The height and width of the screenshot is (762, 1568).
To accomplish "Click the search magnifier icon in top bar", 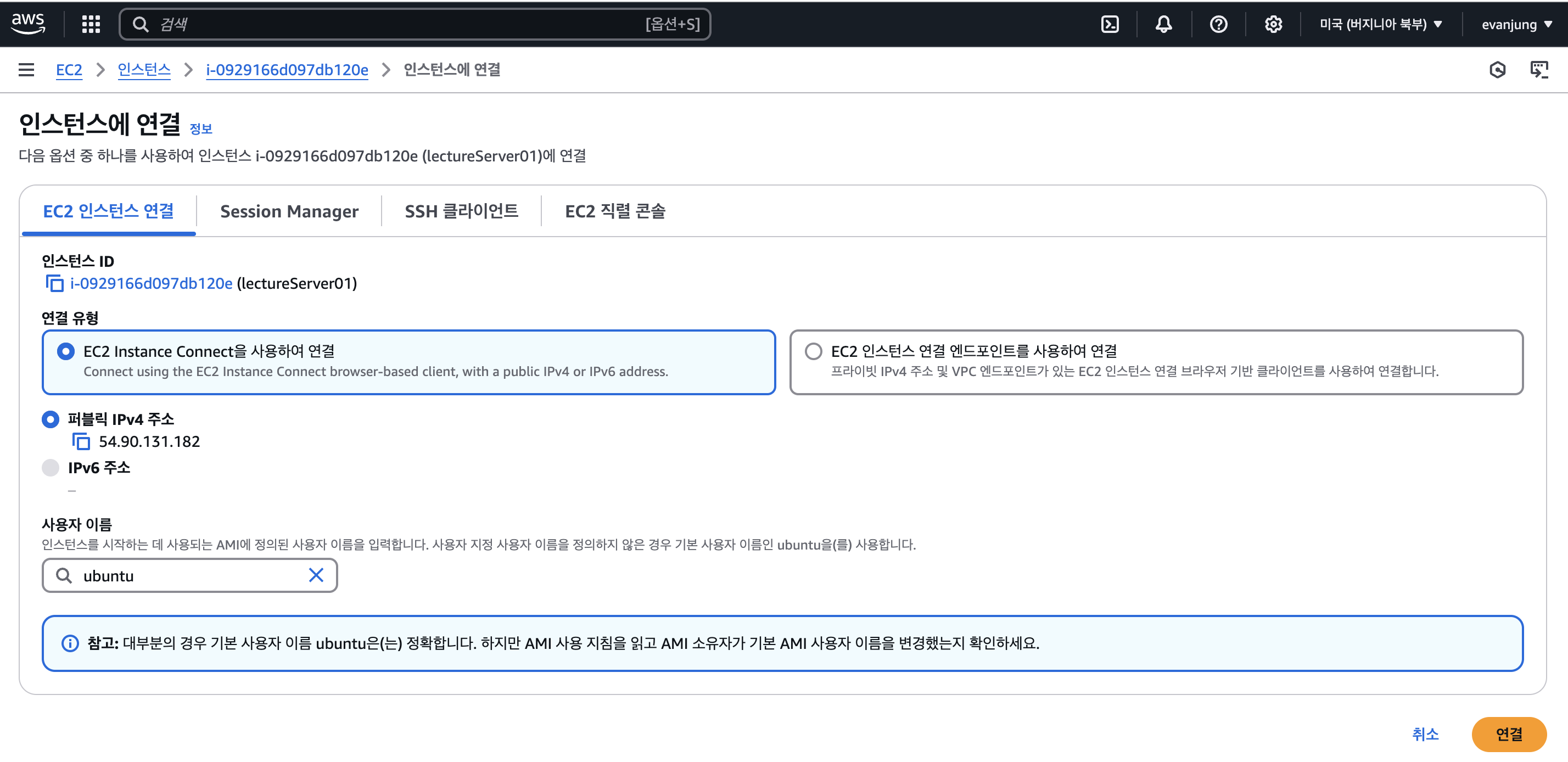I will 141,24.
